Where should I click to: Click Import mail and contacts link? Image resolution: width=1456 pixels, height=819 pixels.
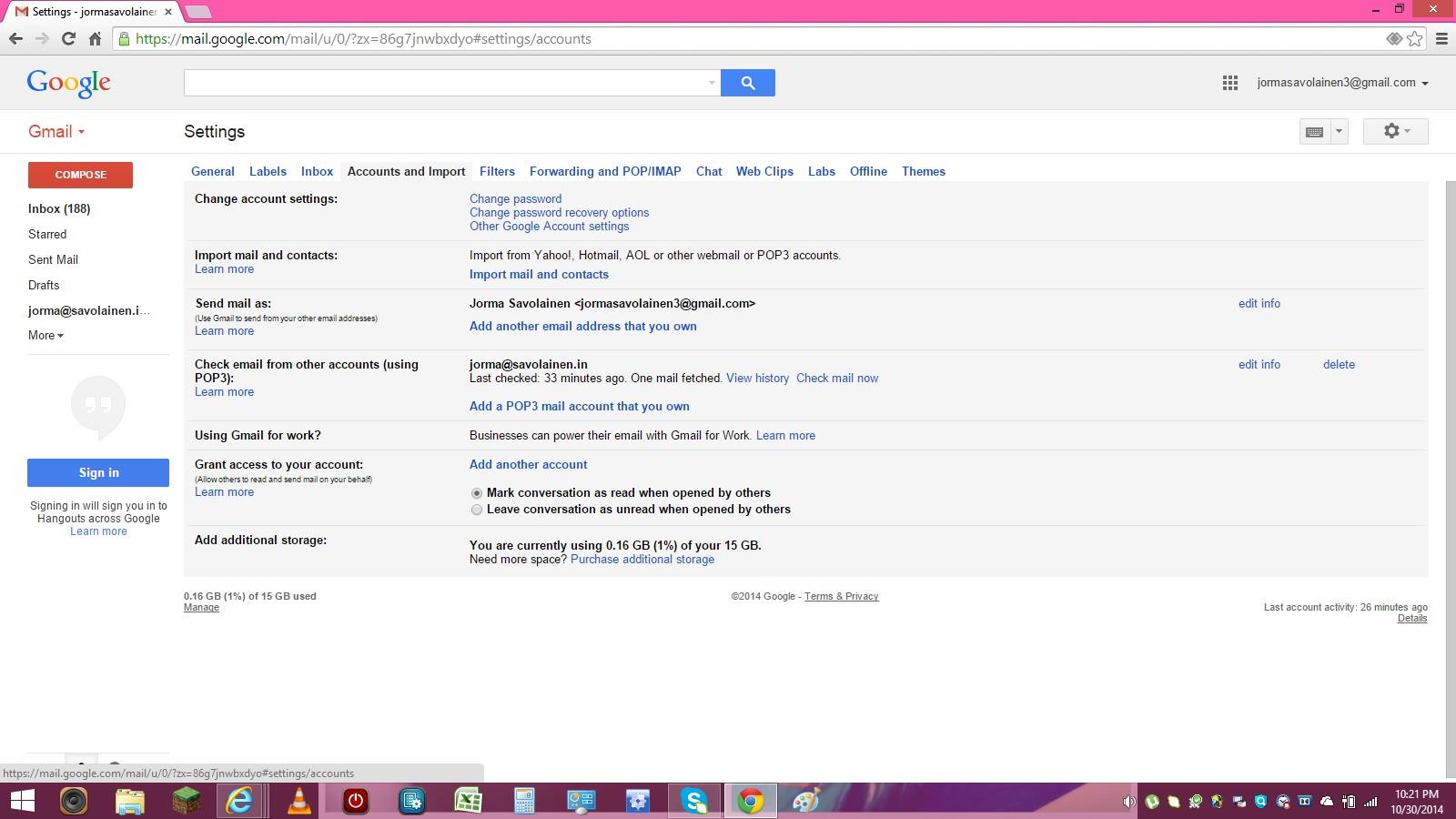click(x=539, y=274)
